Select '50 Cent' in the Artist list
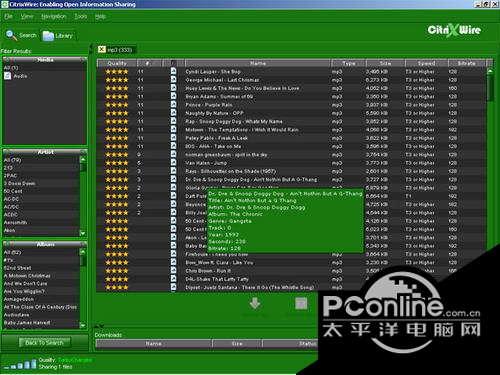The image size is (500, 375). 13,191
